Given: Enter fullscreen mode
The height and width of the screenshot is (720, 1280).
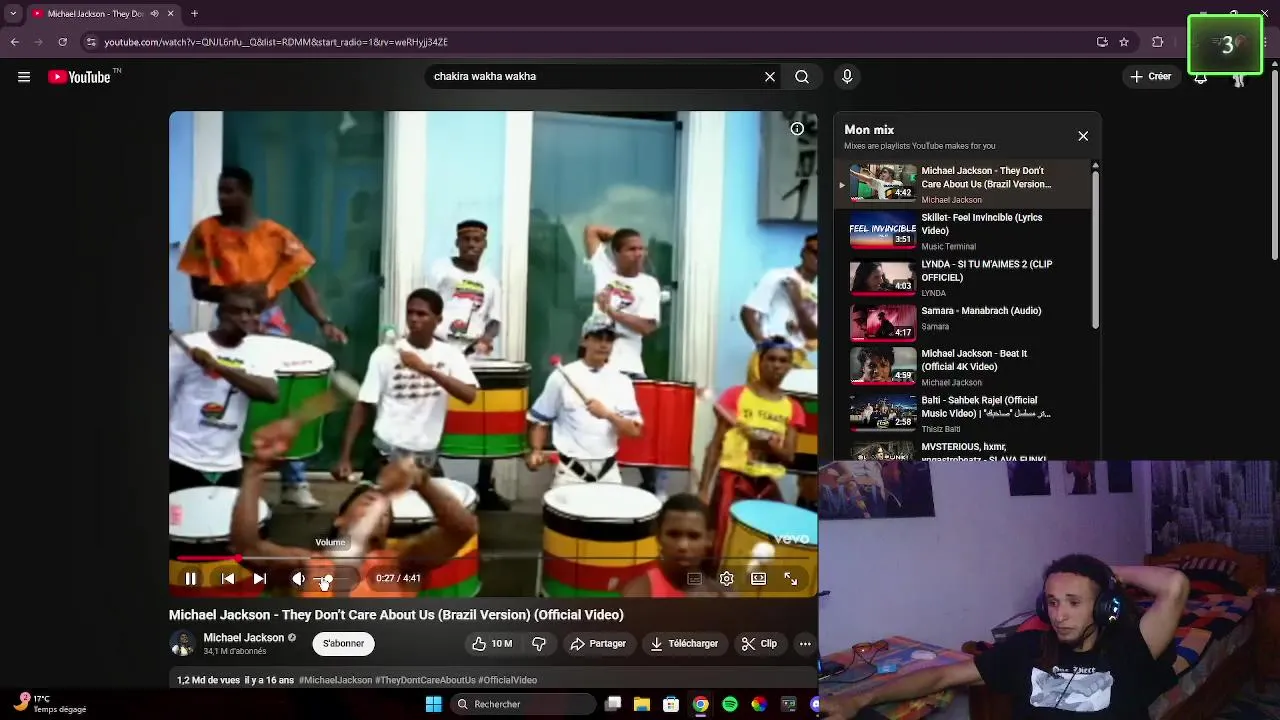Looking at the screenshot, I should [791, 578].
